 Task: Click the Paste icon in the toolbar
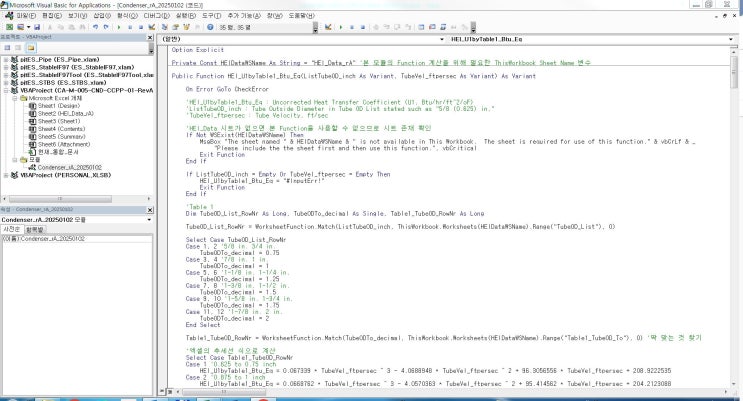pyautogui.click(x=71, y=27)
